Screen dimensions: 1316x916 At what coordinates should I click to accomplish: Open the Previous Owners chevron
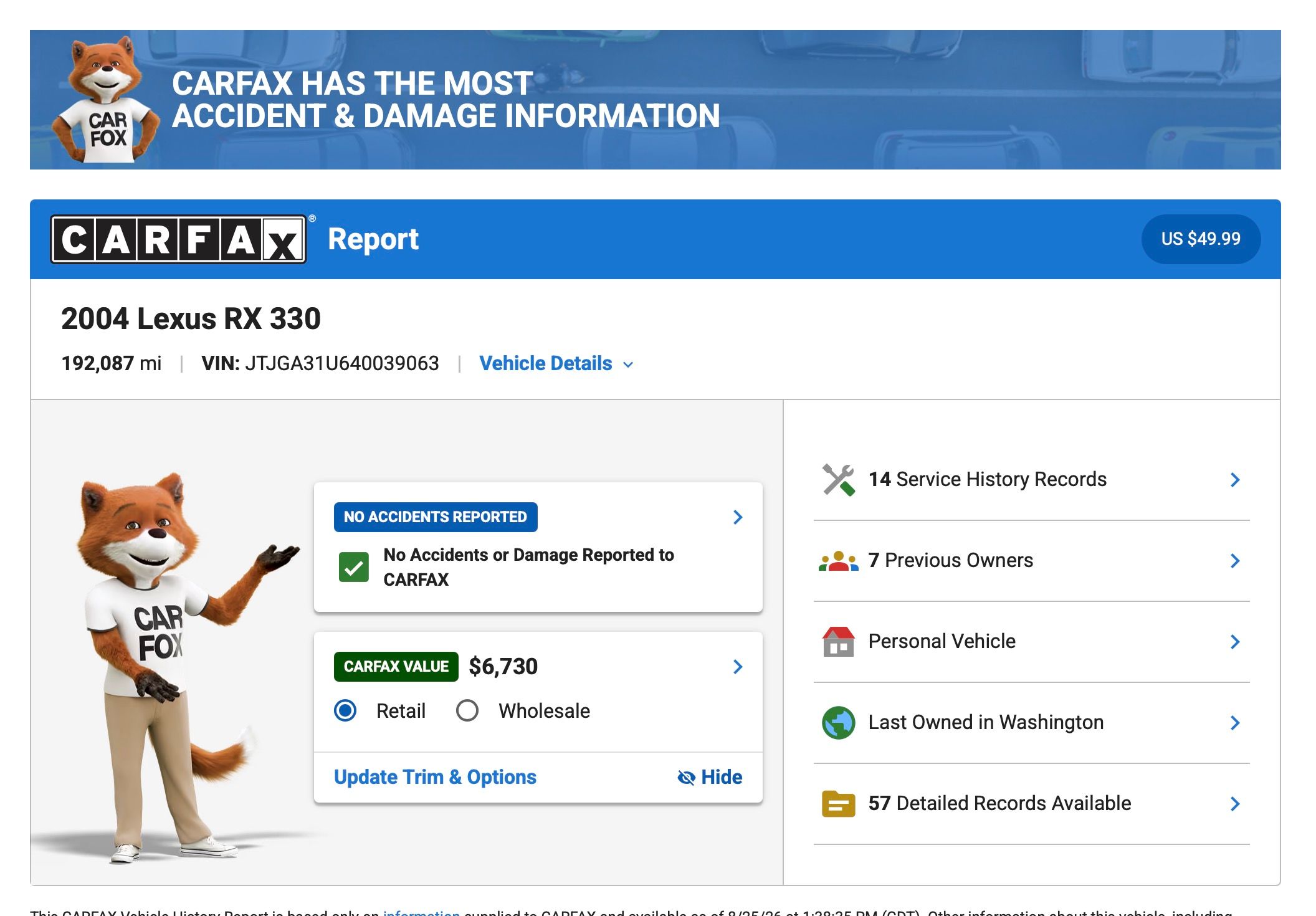1235,561
